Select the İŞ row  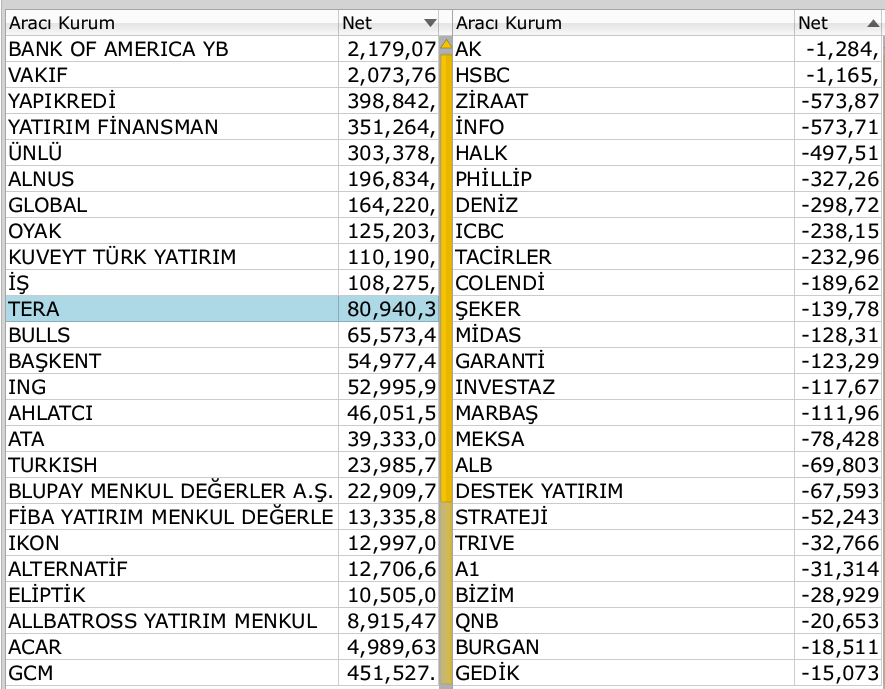(x=222, y=283)
